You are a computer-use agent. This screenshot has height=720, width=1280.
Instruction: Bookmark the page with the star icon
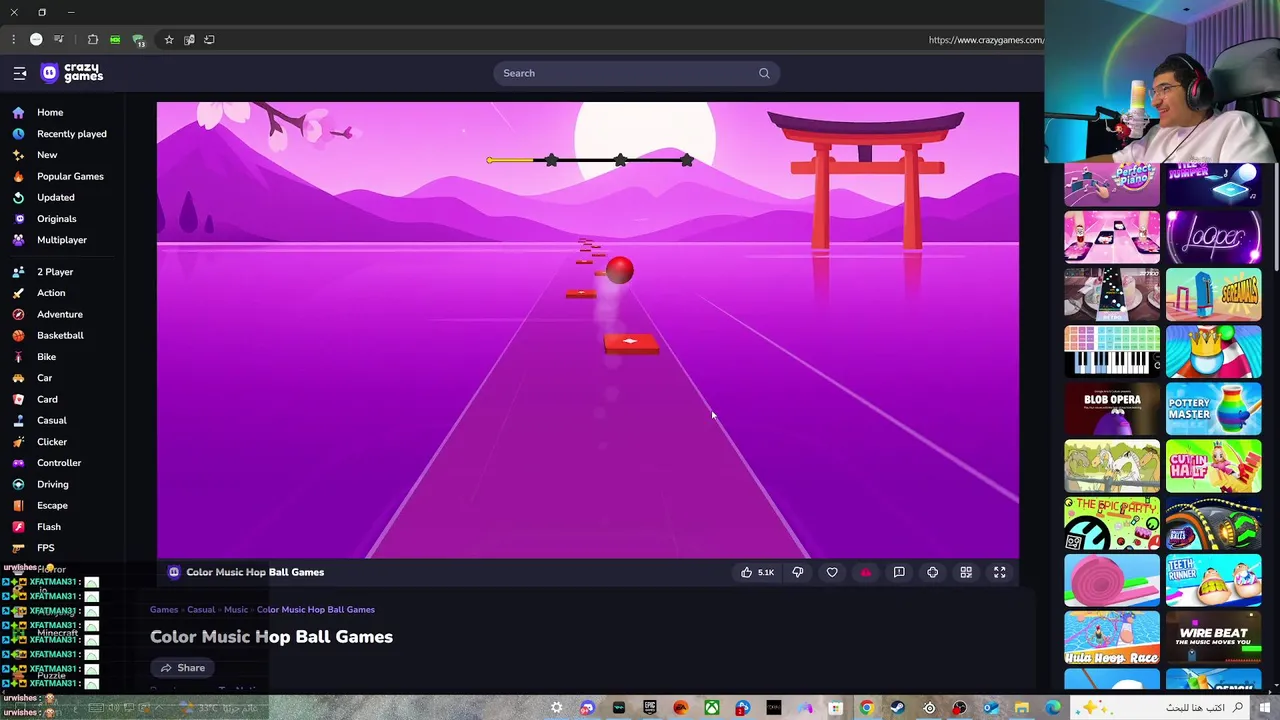point(169,40)
